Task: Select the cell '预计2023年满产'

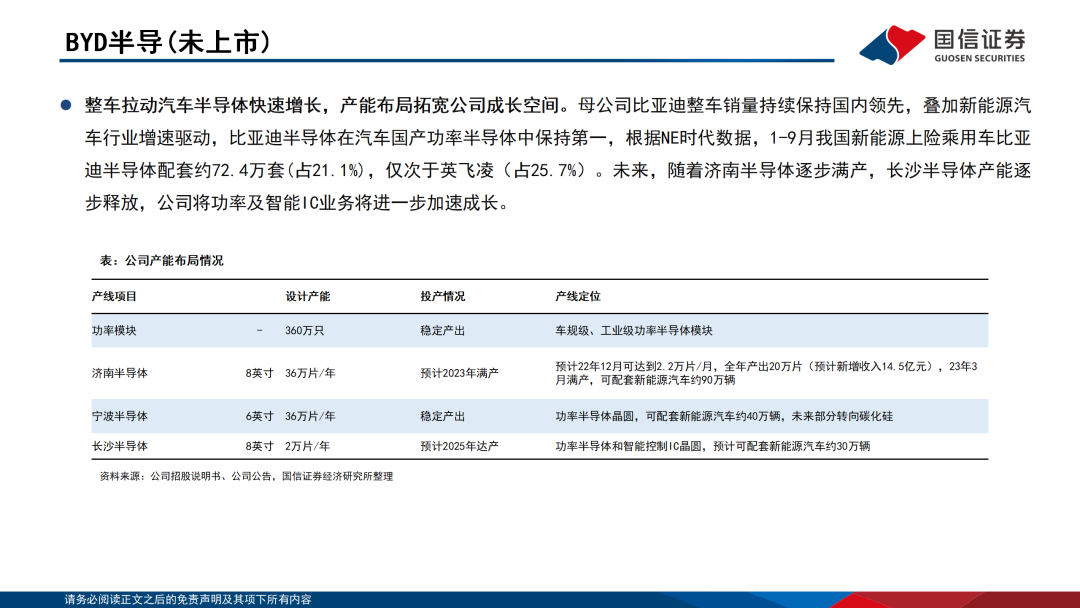Action: [x=459, y=373]
